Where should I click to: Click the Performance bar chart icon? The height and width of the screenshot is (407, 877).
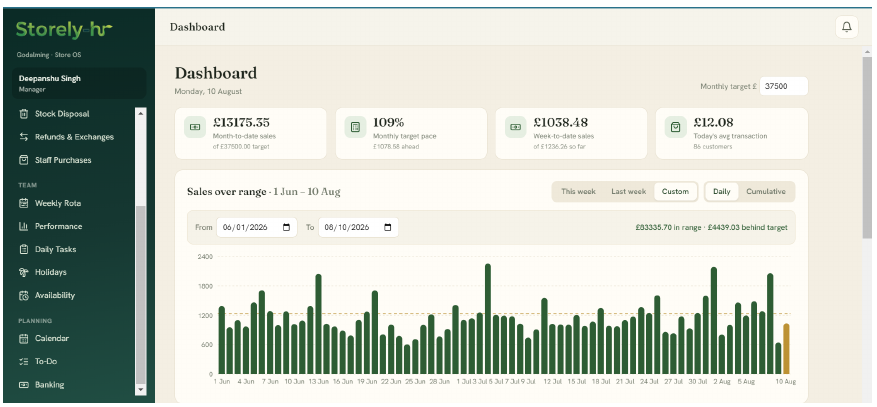pyautogui.click(x=23, y=226)
